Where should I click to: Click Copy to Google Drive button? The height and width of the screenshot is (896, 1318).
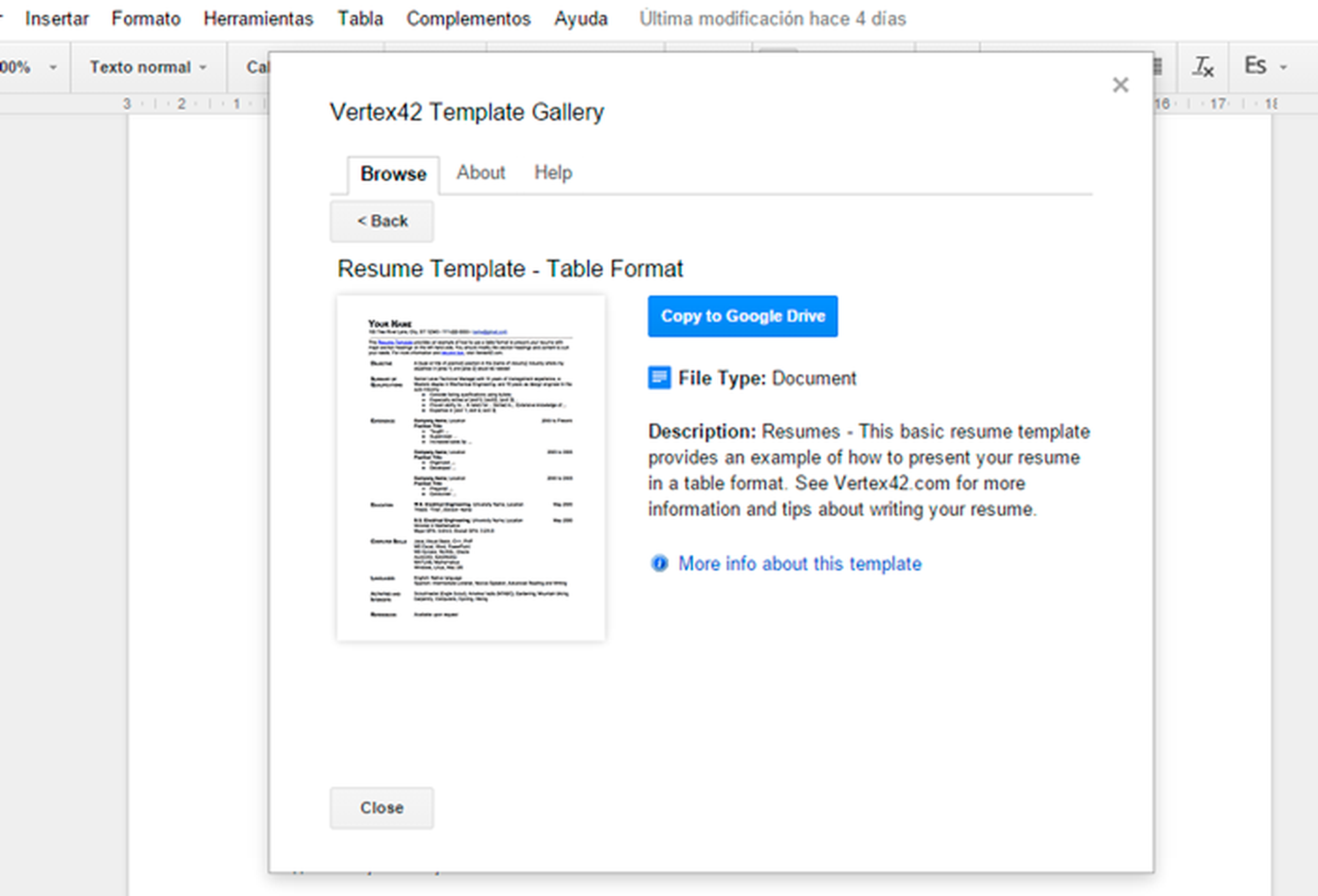(742, 316)
